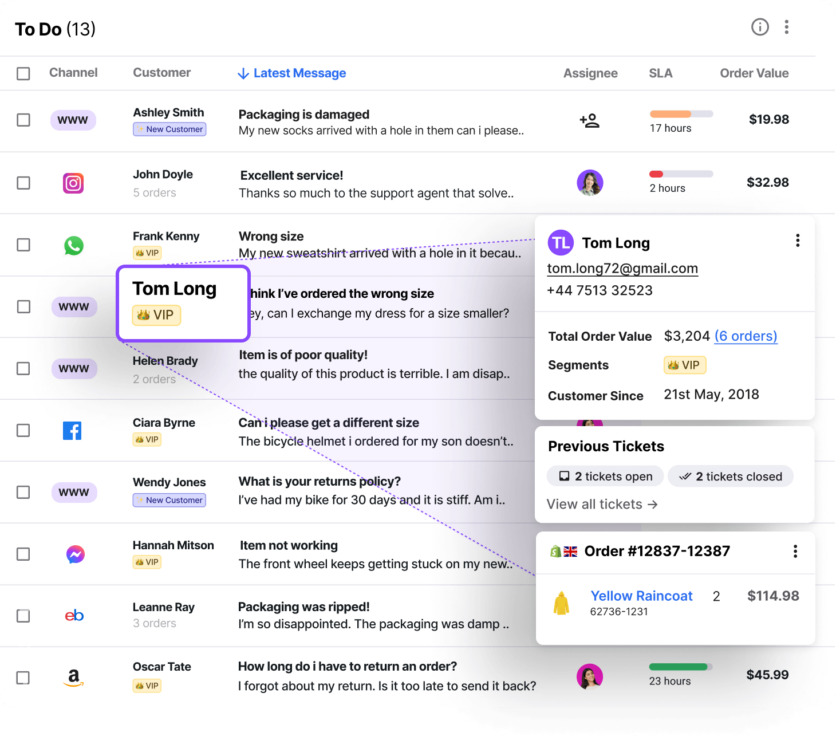Open the Instagram channel icon on John Doyle's row
This screenshot has width=840, height=748.
tap(73, 183)
